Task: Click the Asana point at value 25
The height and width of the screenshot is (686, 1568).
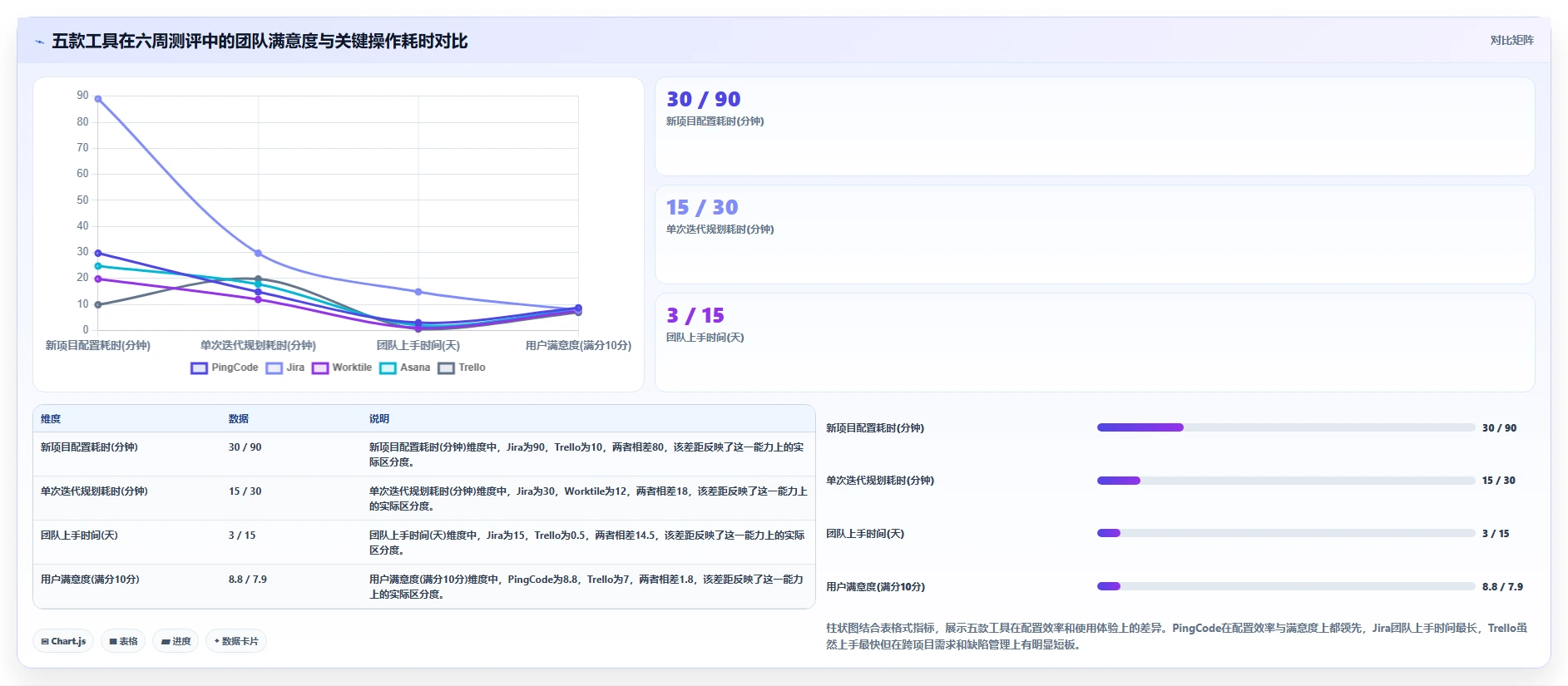Action: tap(98, 266)
